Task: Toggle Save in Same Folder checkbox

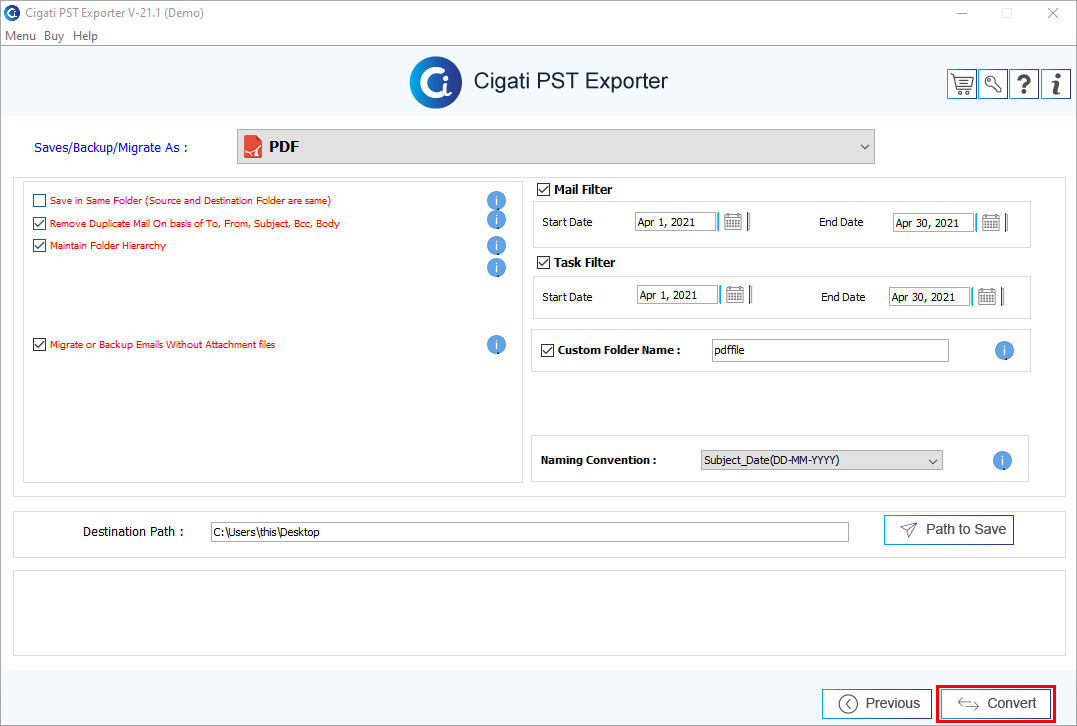Action: click(39, 201)
